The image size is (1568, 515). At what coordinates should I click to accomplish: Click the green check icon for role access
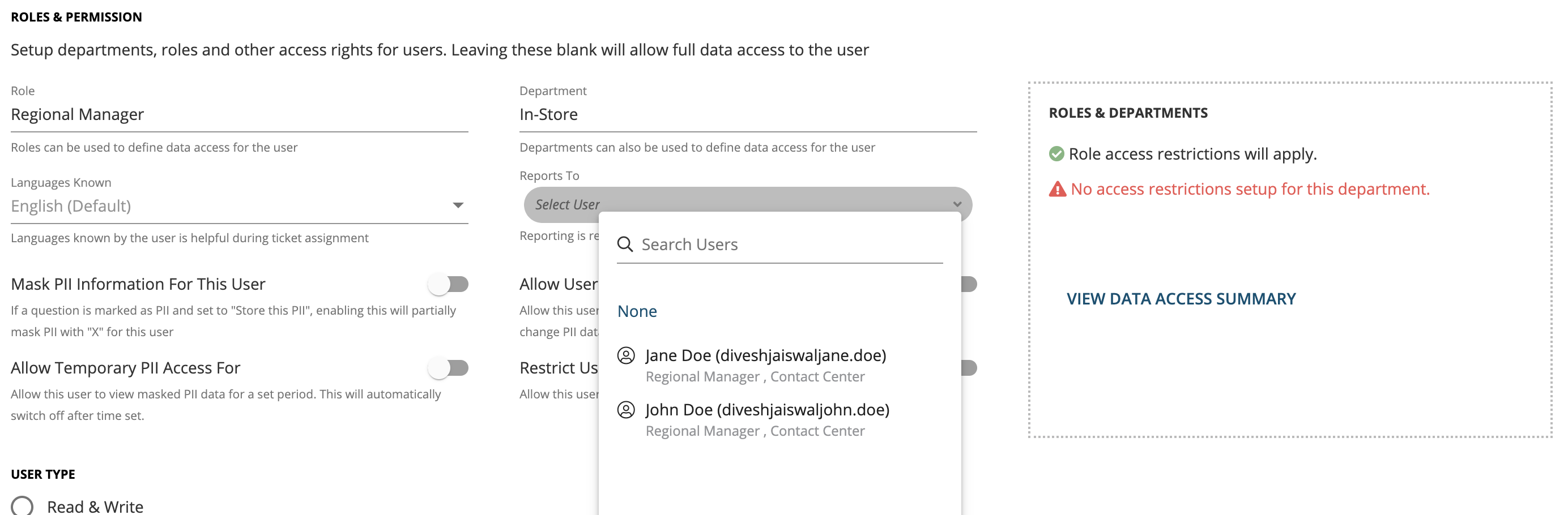[x=1056, y=154]
